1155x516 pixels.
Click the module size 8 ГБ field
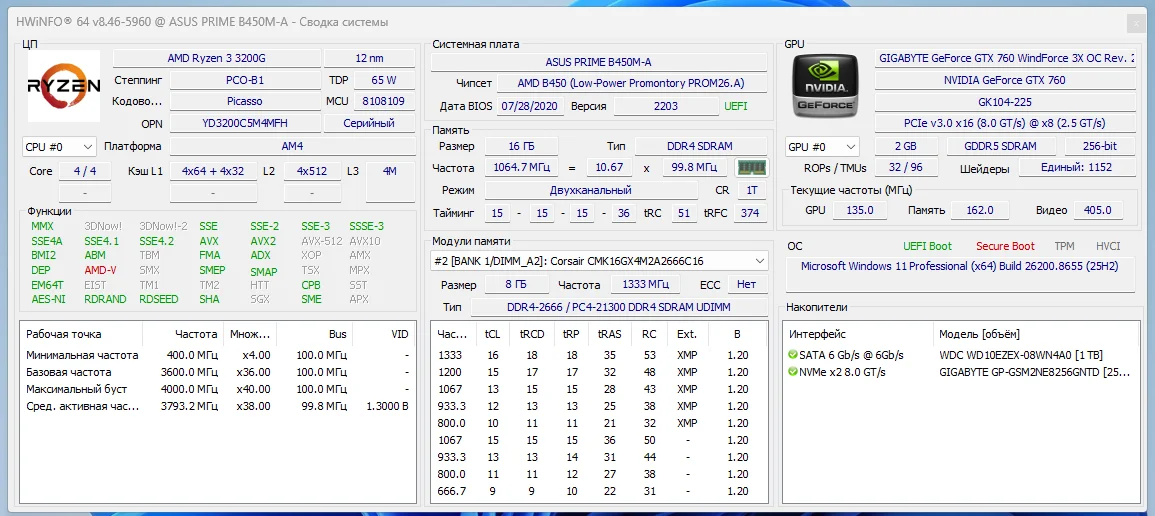point(515,284)
